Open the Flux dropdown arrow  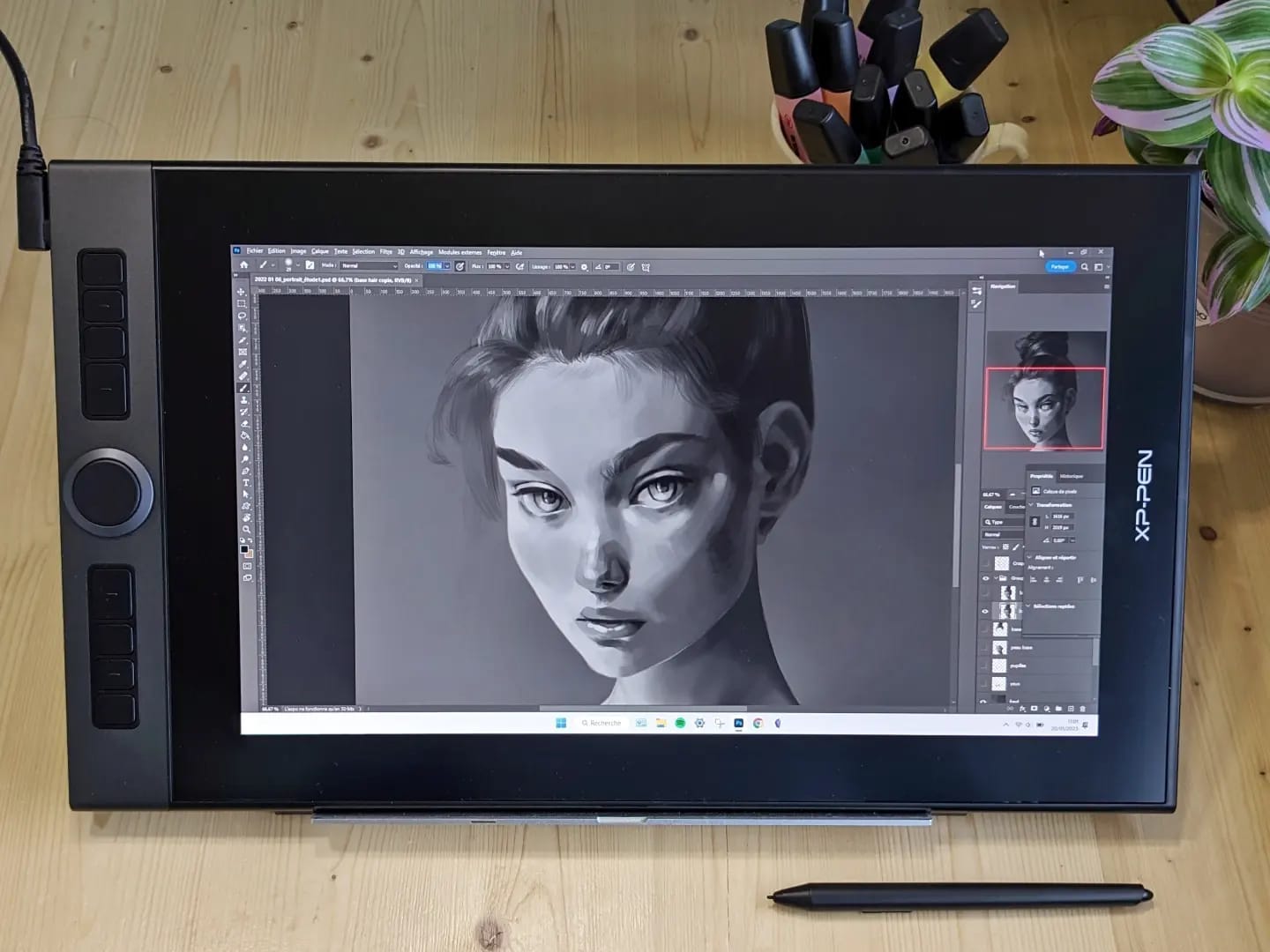(507, 266)
